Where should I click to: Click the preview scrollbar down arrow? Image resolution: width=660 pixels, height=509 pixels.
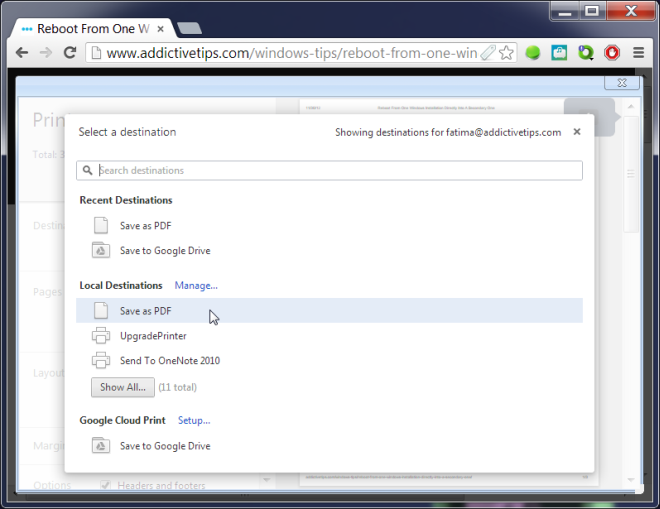coord(631,480)
